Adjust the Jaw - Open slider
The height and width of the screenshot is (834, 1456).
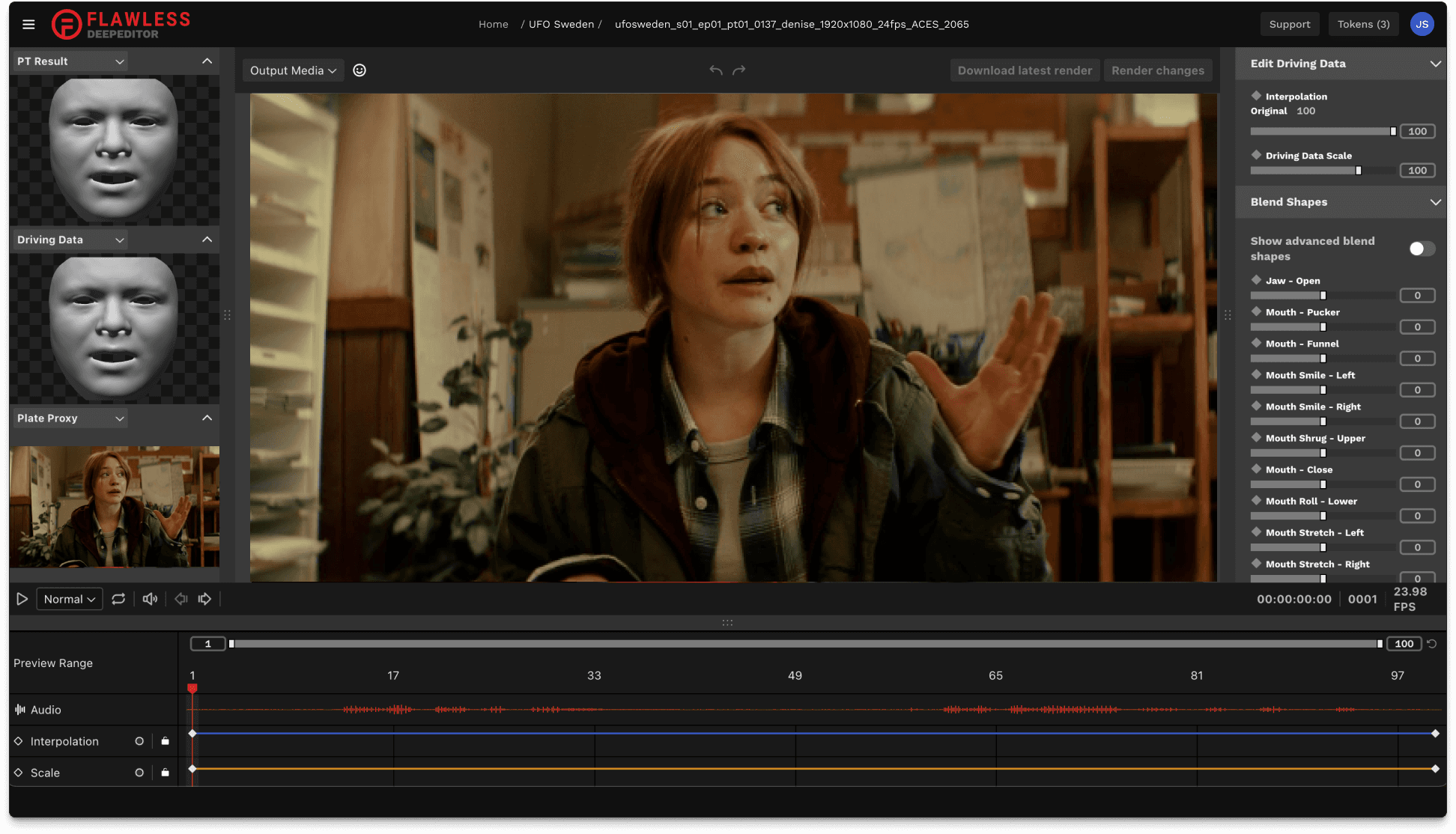coord(1322,296)
